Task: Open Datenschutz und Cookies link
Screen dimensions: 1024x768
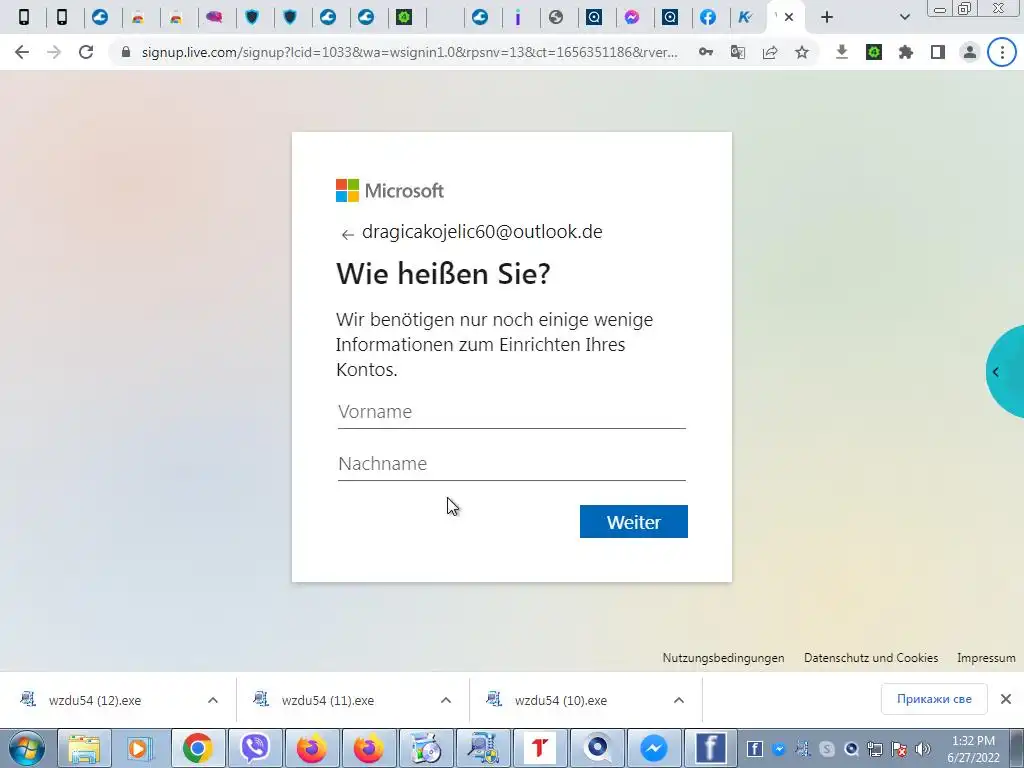Action: [871, 658]
